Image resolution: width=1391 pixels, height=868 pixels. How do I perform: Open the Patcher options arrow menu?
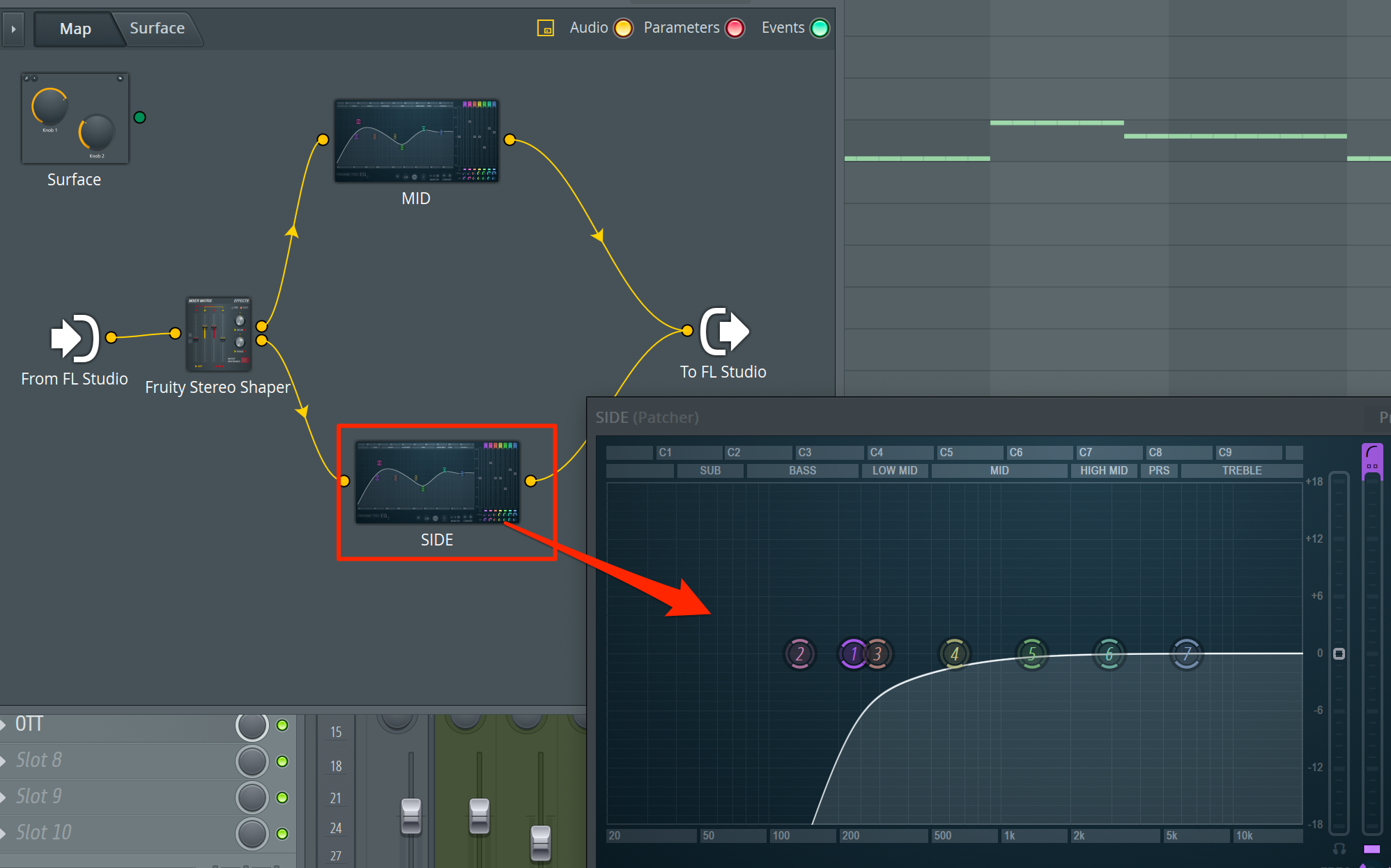[x=13, y=29]
